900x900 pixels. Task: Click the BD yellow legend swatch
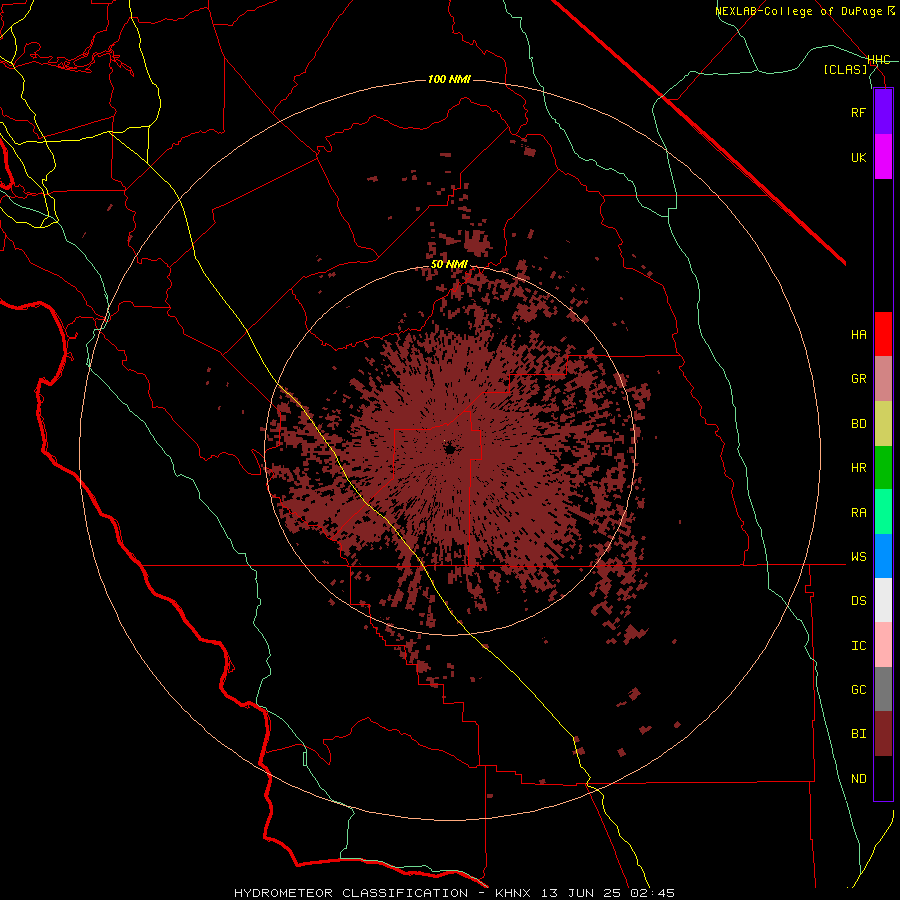point(883,424)
